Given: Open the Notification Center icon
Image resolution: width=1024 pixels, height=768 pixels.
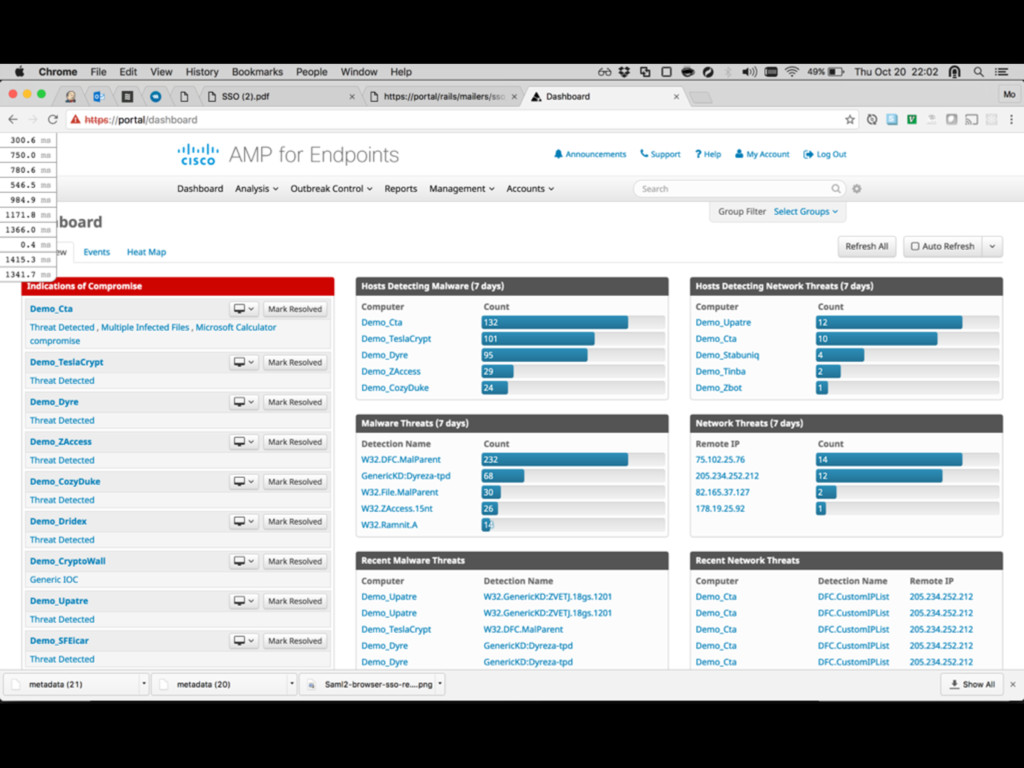Looking at the screenshot, I should point(1001,72).
